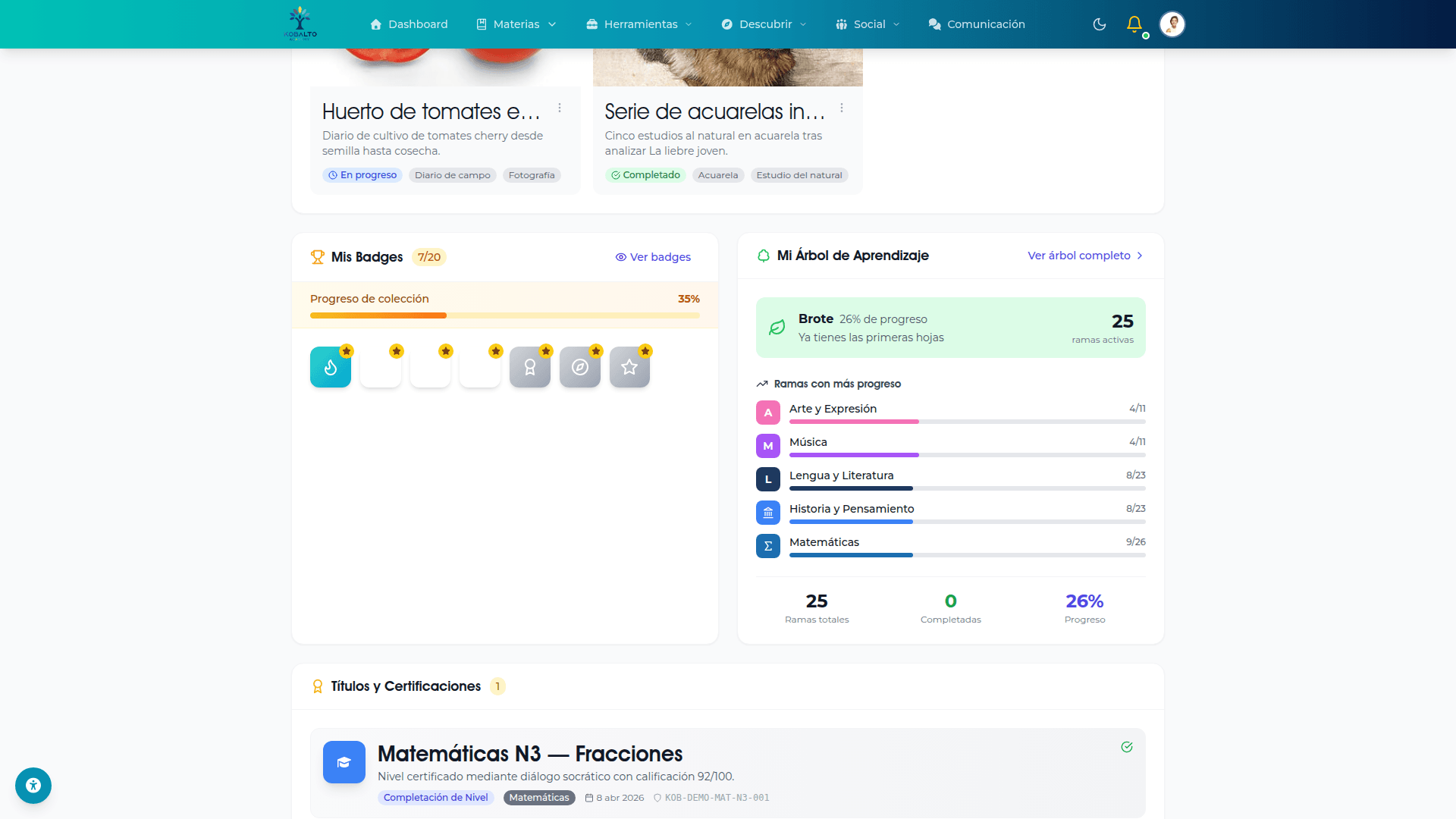Open Materias menu
The width and height of the screenshot is (1456, 819).
(x=516, y=24)
